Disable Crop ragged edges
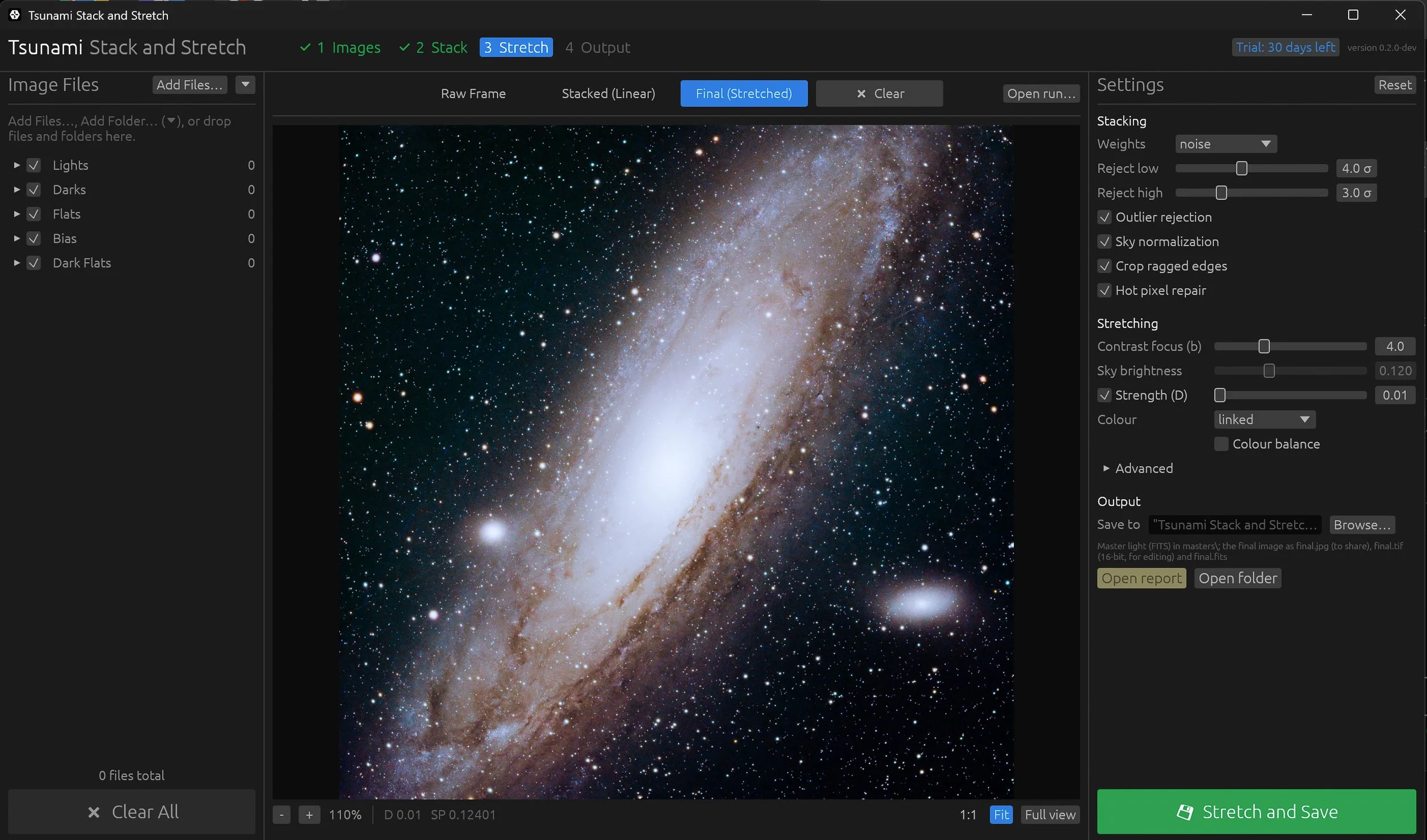Viewport: 1427px width, 840px height. [1104, 266]
